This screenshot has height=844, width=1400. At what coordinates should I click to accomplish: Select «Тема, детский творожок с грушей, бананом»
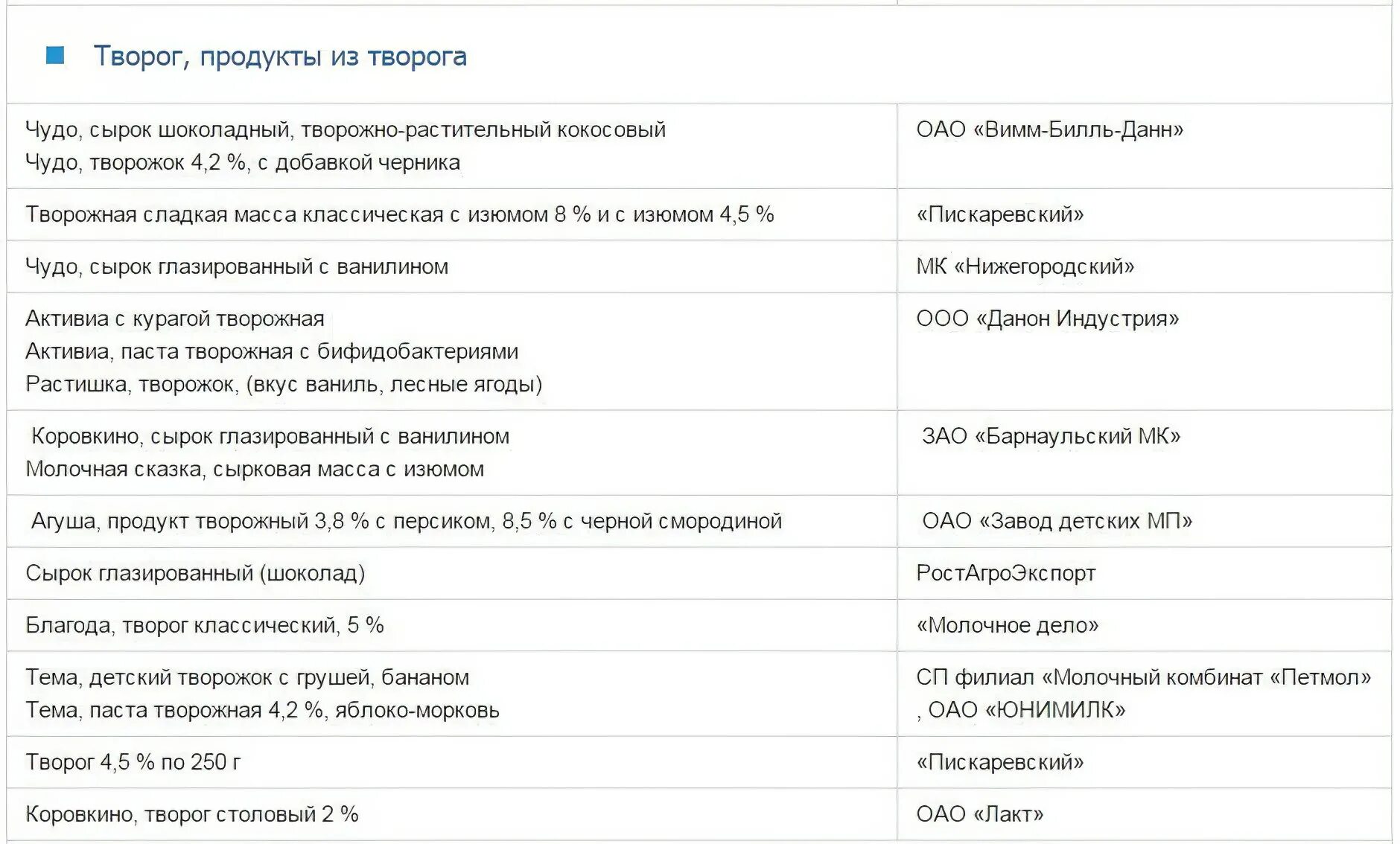(x=247, y=677)
